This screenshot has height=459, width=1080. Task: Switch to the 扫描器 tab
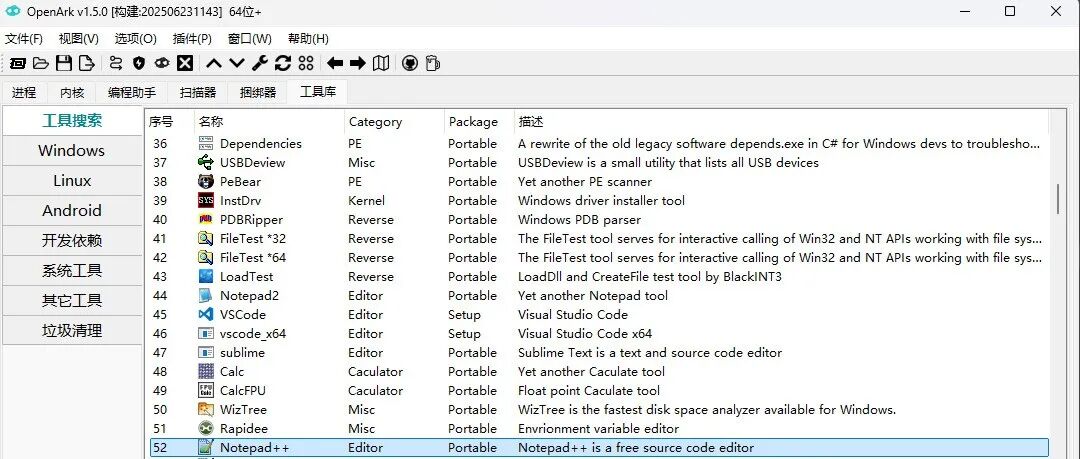[198, 92]
